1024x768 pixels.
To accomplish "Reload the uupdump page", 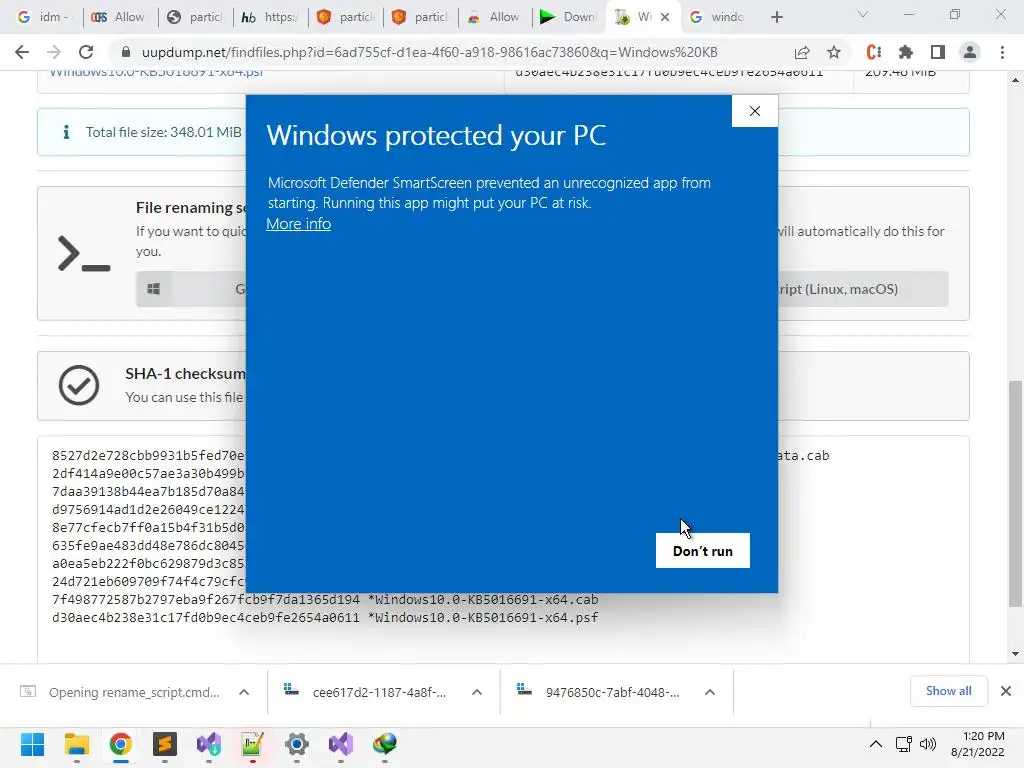I will point(86,52).
